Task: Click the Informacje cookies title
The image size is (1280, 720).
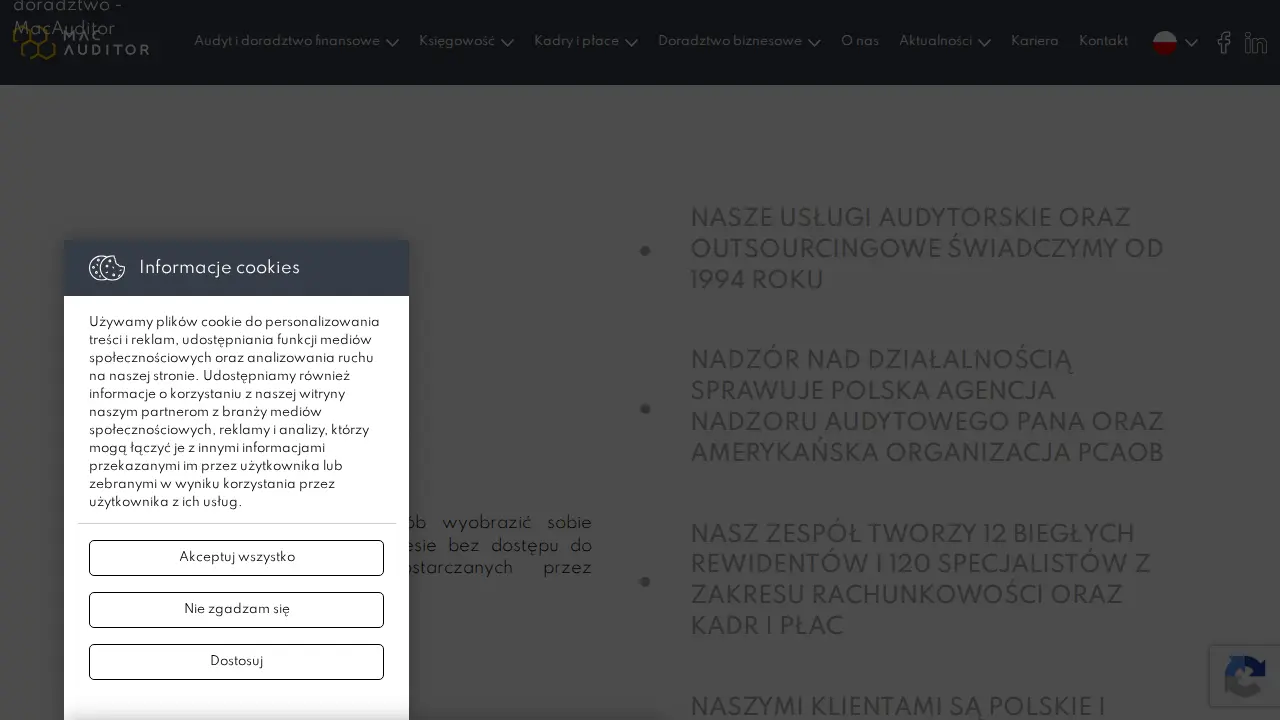Action: click(x=219, y=268)
